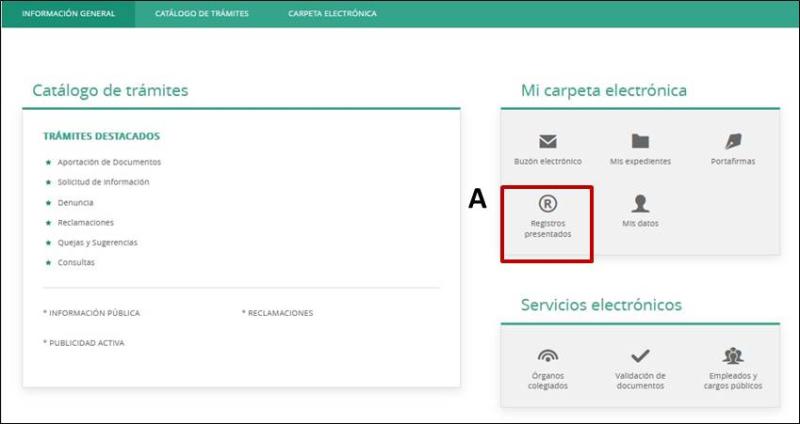
Task: Open the Mis datos person icon
Action: click(640, 204)
